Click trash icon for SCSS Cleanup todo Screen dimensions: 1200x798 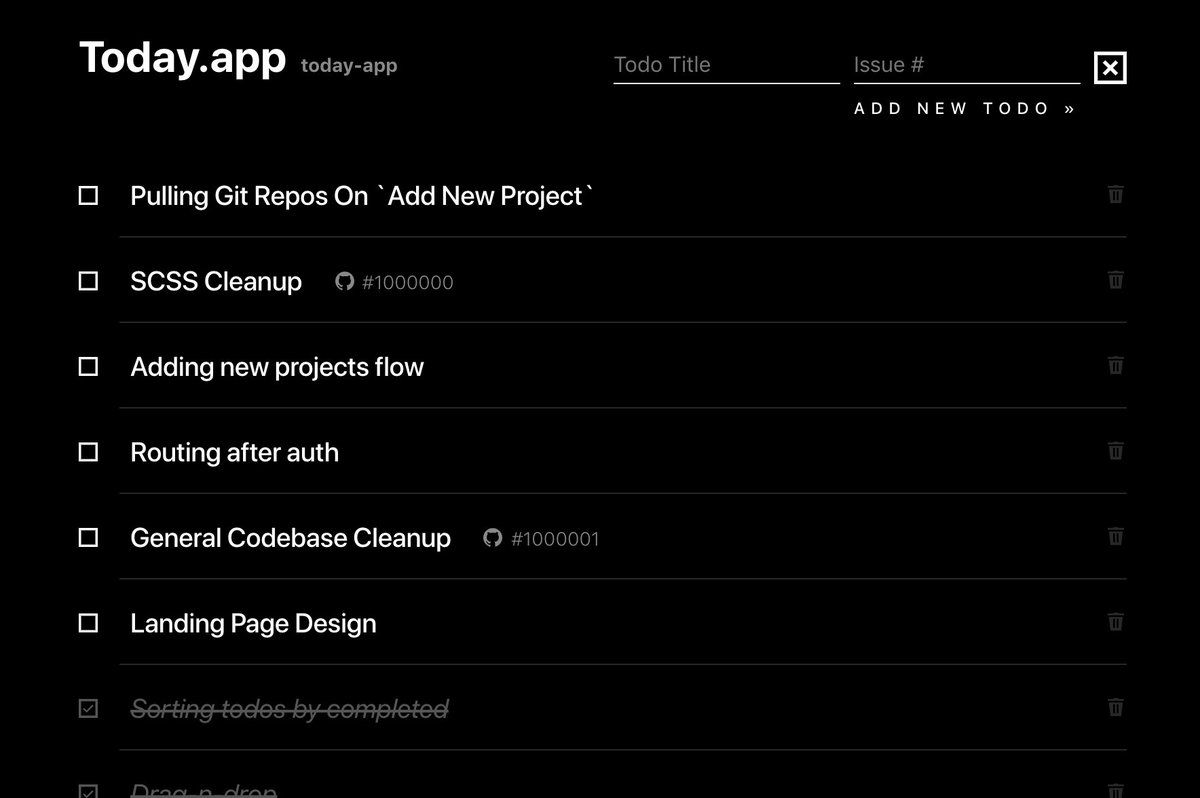coord(1116,280)
